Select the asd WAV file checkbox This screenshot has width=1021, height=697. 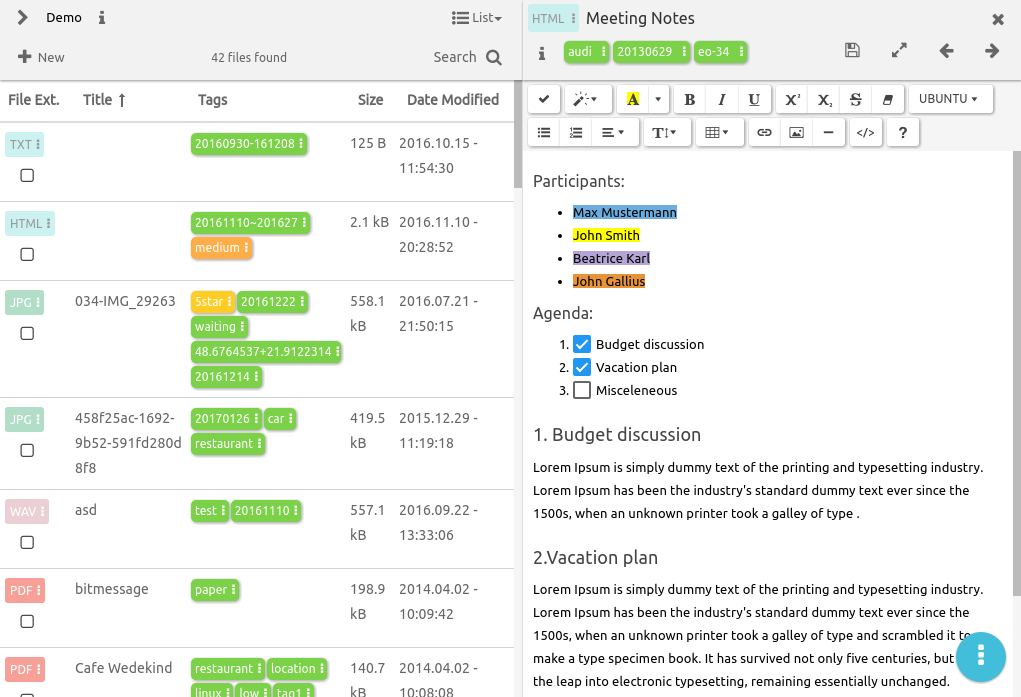27,542
